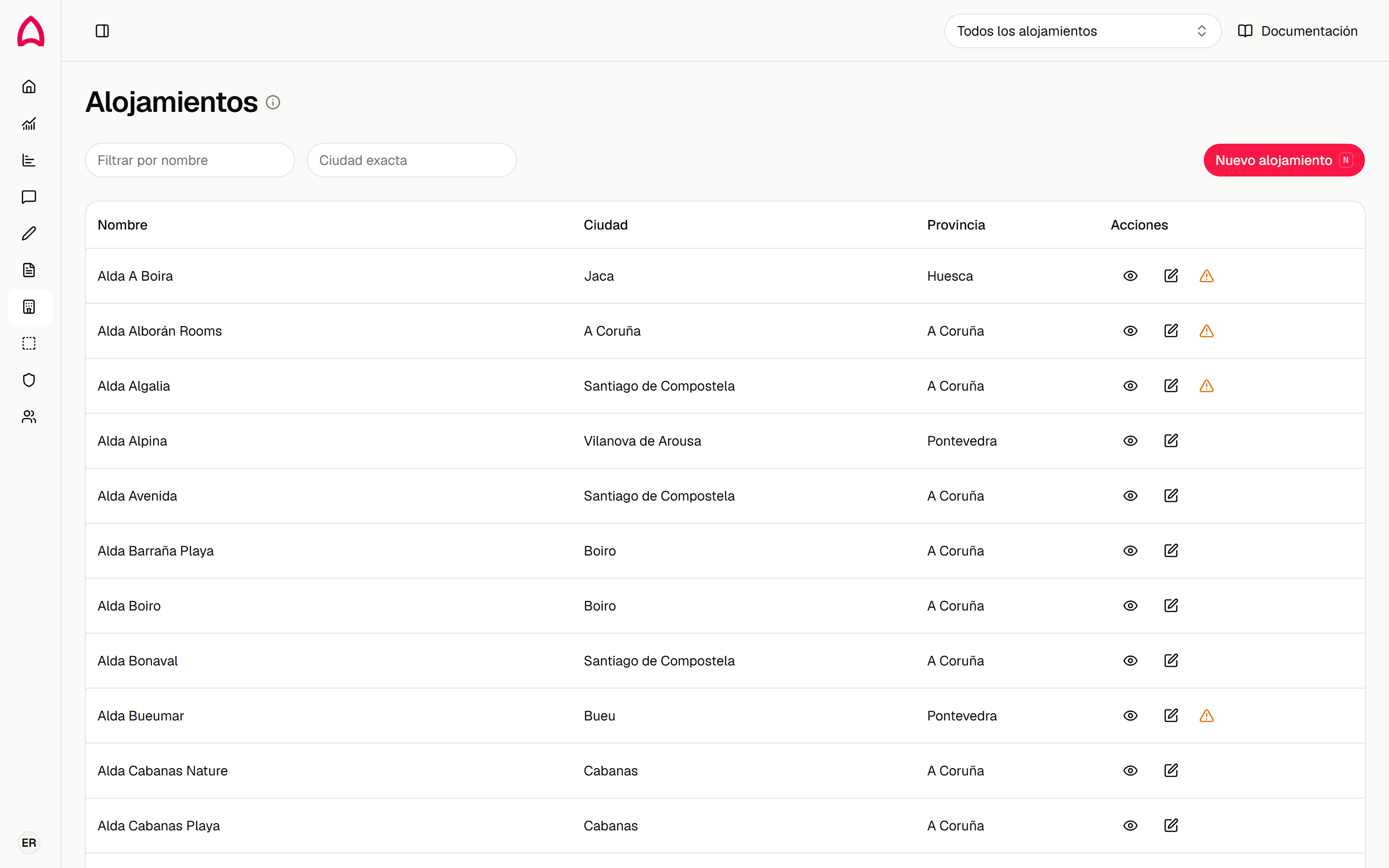Click the Ciudad column header
This screenshot has width=1389, height=868.
(606, 225)
